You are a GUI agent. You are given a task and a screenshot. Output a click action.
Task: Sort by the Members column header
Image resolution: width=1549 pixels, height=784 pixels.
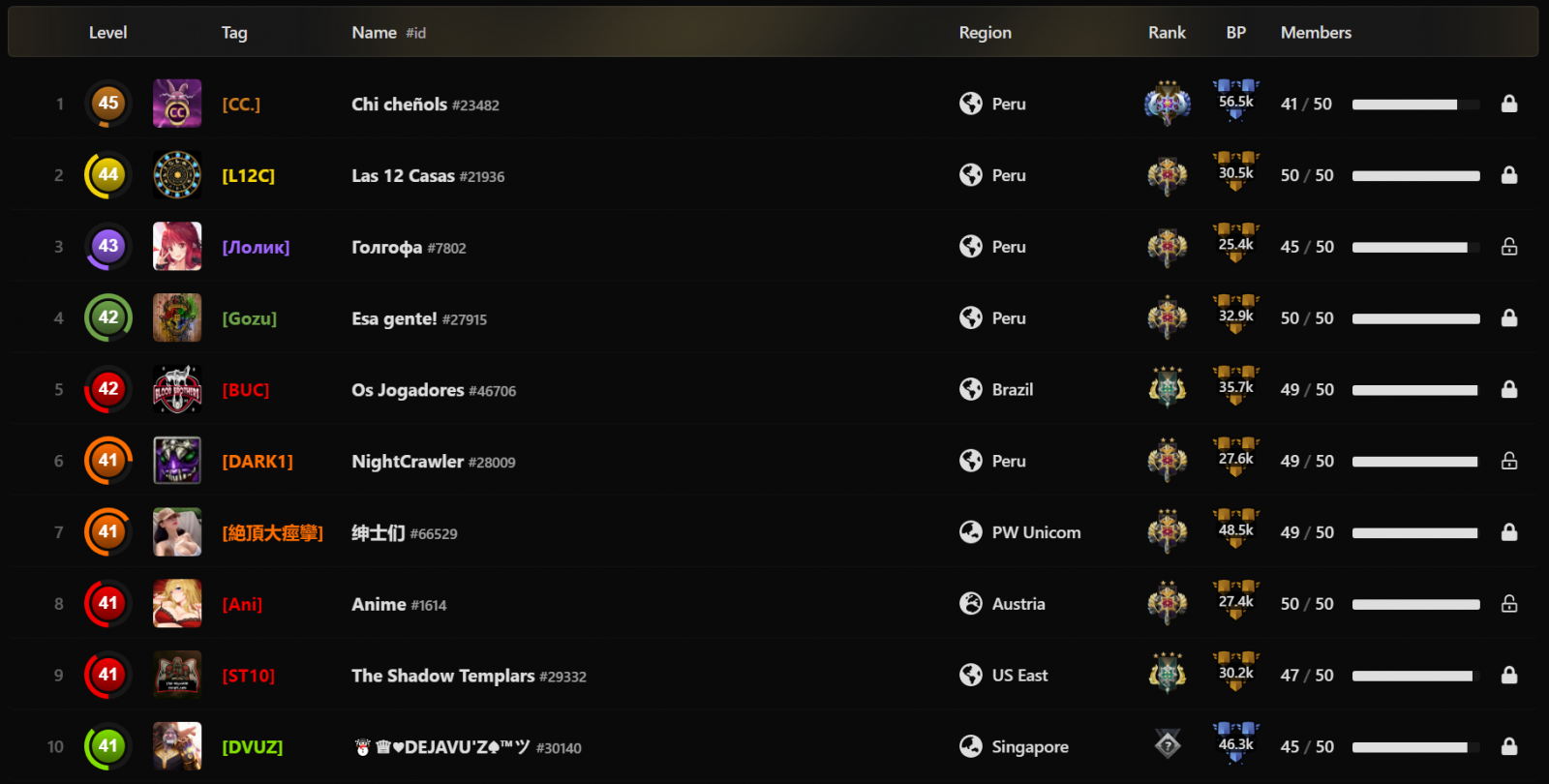pyautogui.click(x=1316, y=33)
